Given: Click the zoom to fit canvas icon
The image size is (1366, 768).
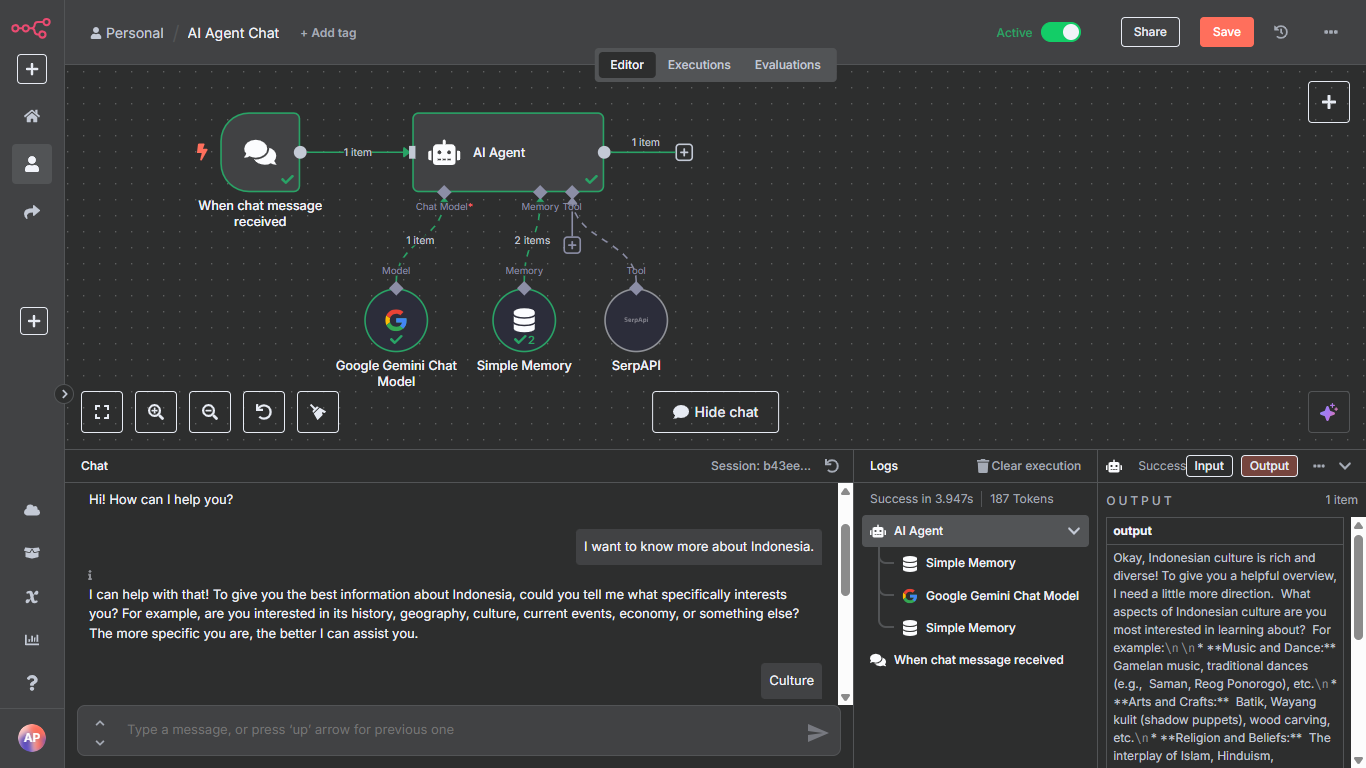Looking at the screenshot, I should tap(102, 411).
